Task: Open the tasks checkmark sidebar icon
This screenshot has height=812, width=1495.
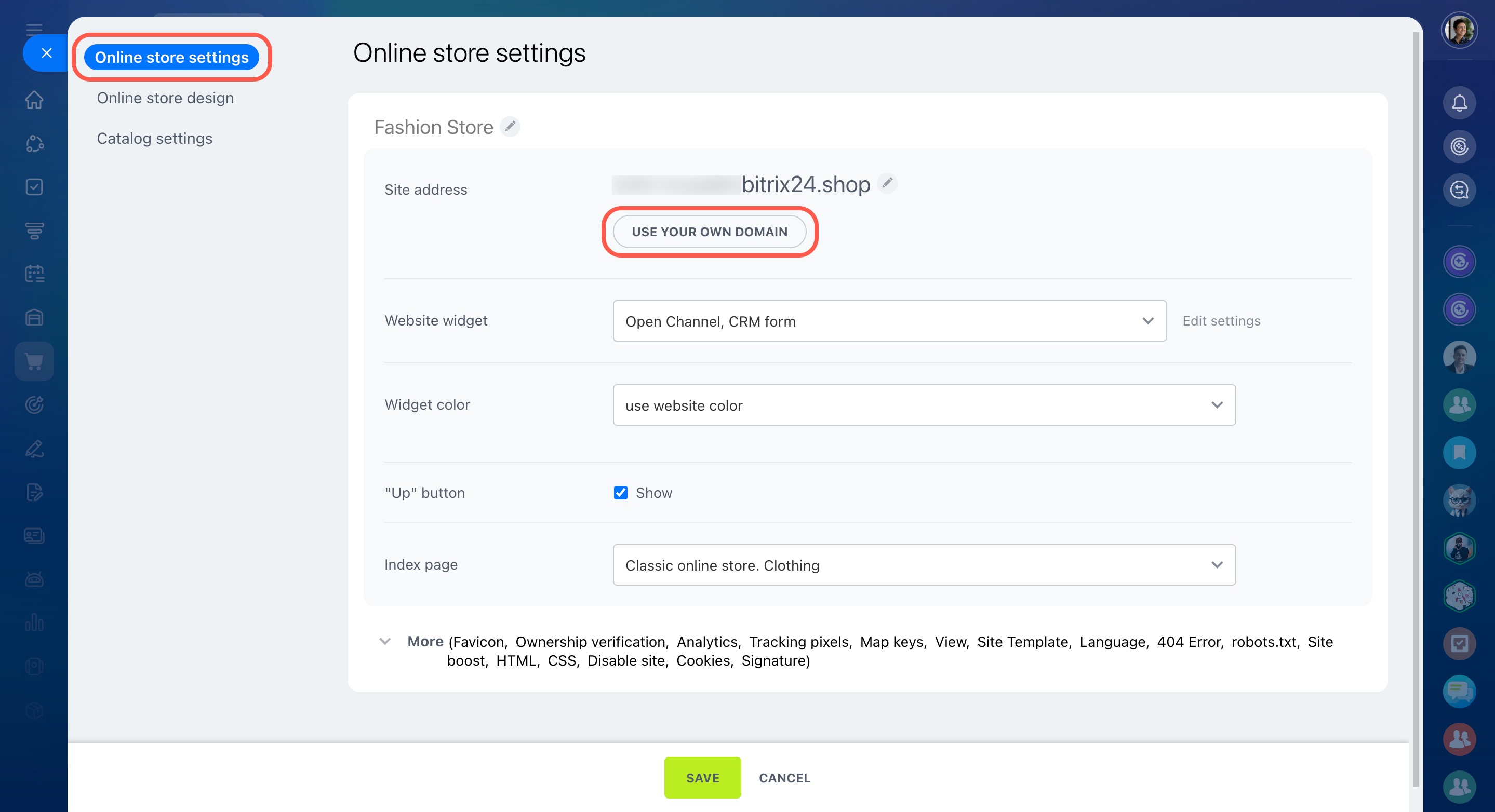Action: (34, 187)
